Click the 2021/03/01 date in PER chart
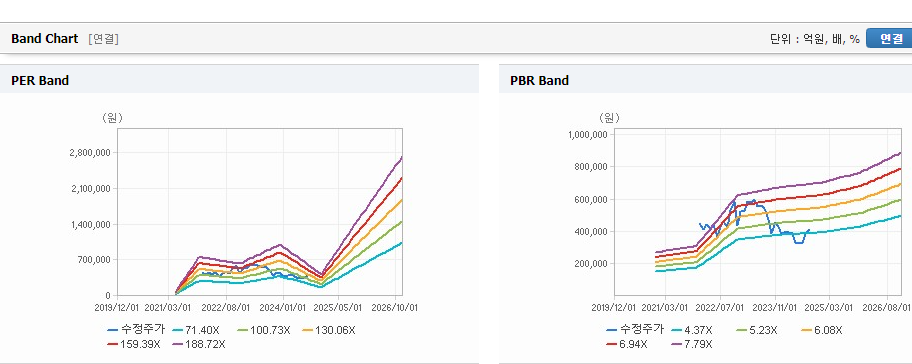Image resolution: width=912 pixels, height=364 pixels. click(169, 307)
